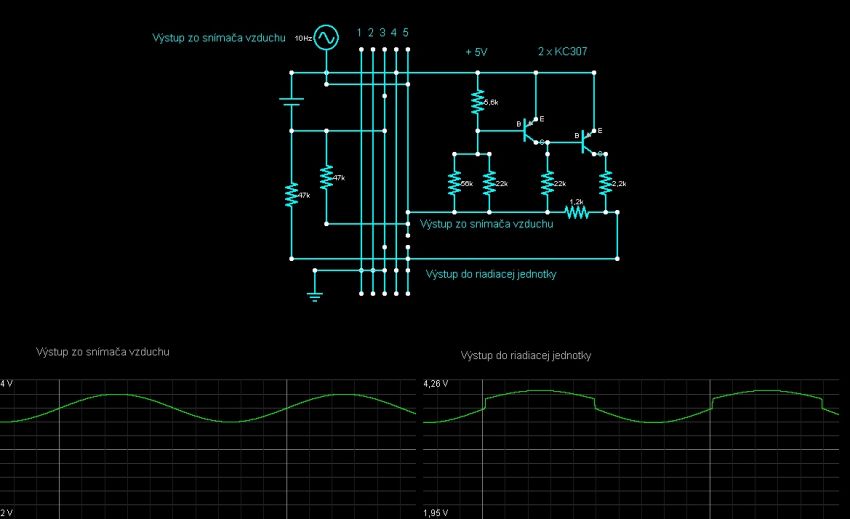Click the '2 x KC307' label
Image resolution: width=850 pixels, height=519 pixels.
(563, 52)
